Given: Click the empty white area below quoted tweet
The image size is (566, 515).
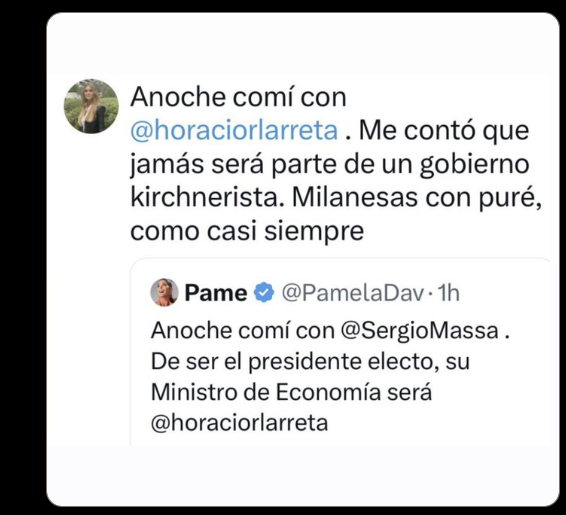Looking at the screenshot, I should [303, 476].
